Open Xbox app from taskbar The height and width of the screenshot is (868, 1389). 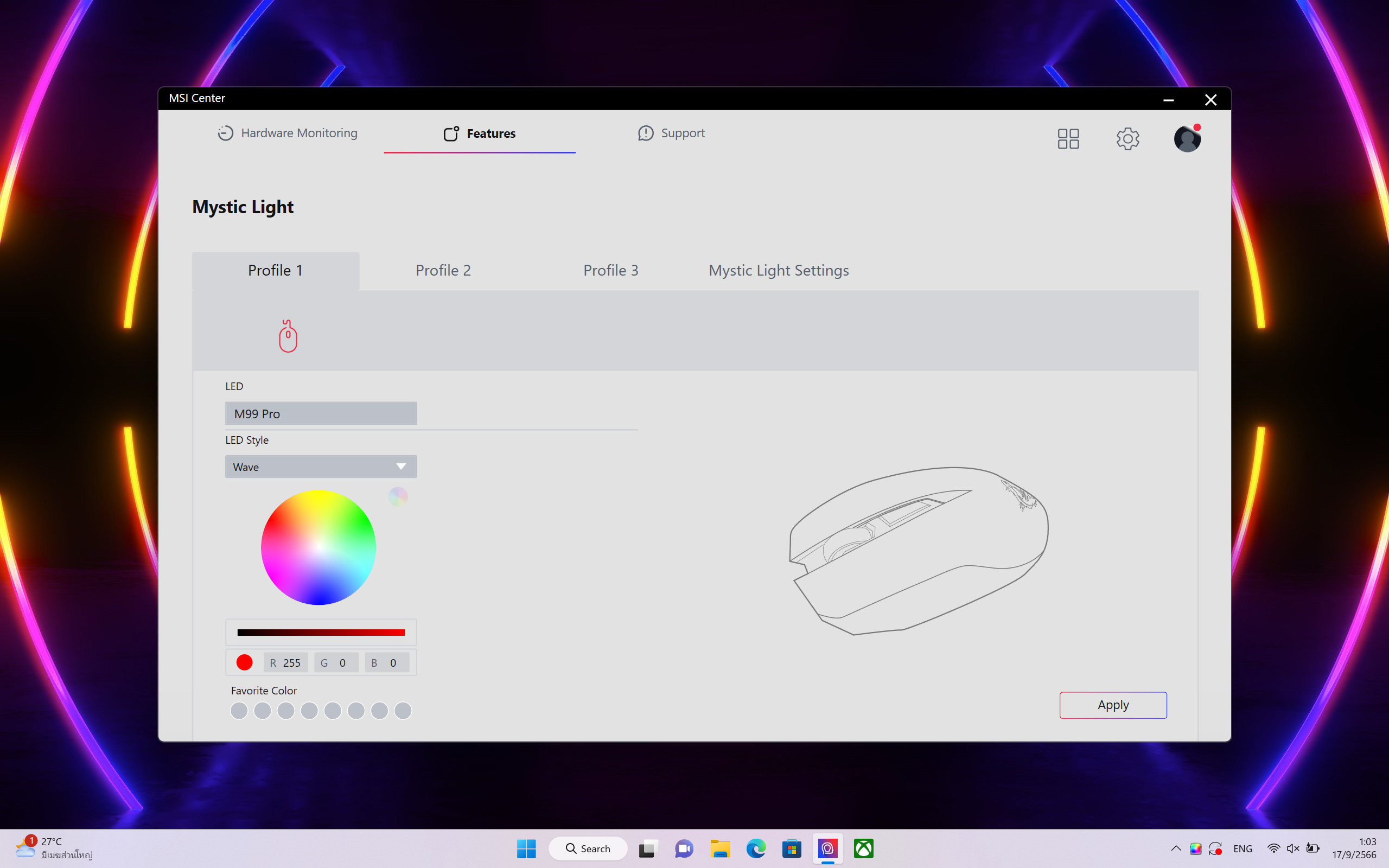863,848
